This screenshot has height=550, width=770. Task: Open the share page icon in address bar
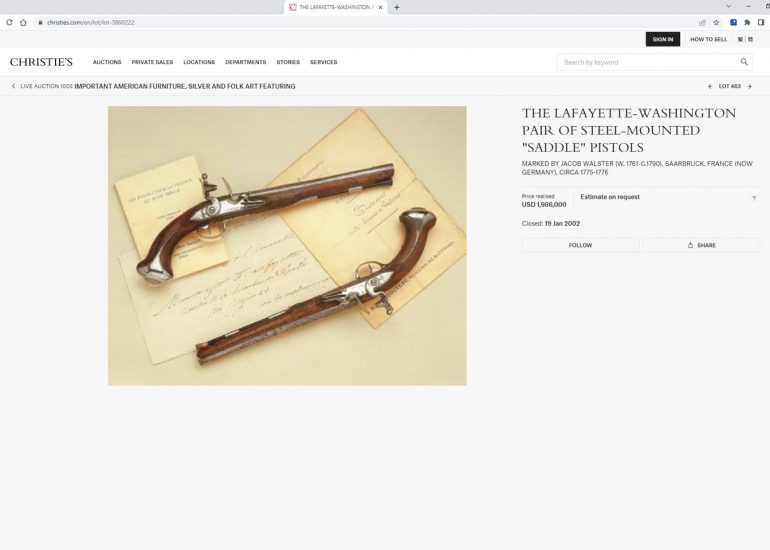[703, 22]
